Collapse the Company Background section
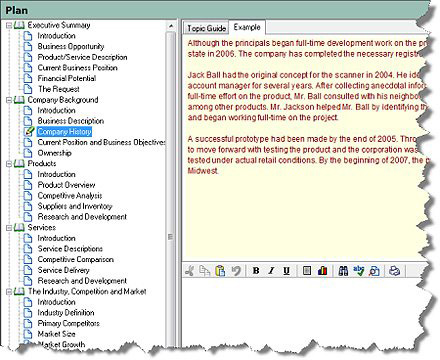 pyautogui.click(x=9, y=100)
